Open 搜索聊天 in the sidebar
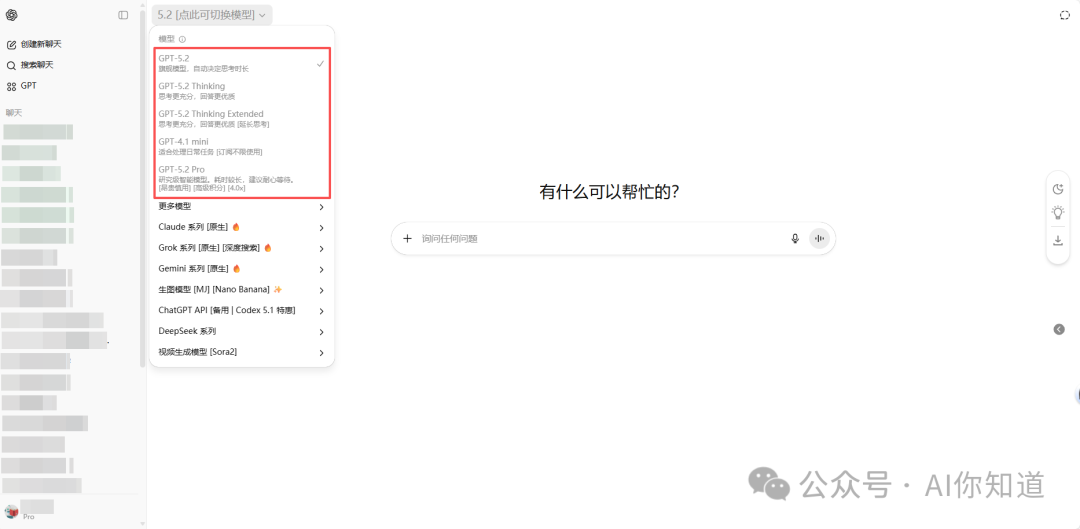Image resolution: width=1080 pixels, height=529 pixels. [x=36, y=65]
